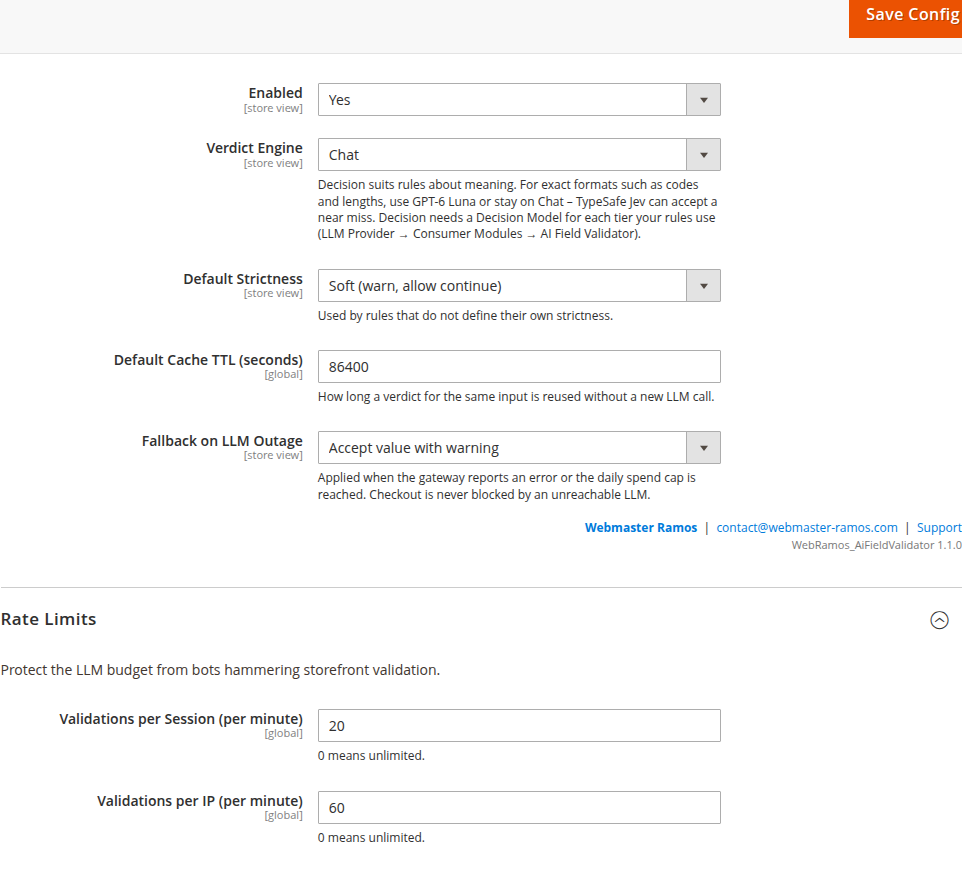Click 'Protect the LLM budget from bots' description

(220, 670)
